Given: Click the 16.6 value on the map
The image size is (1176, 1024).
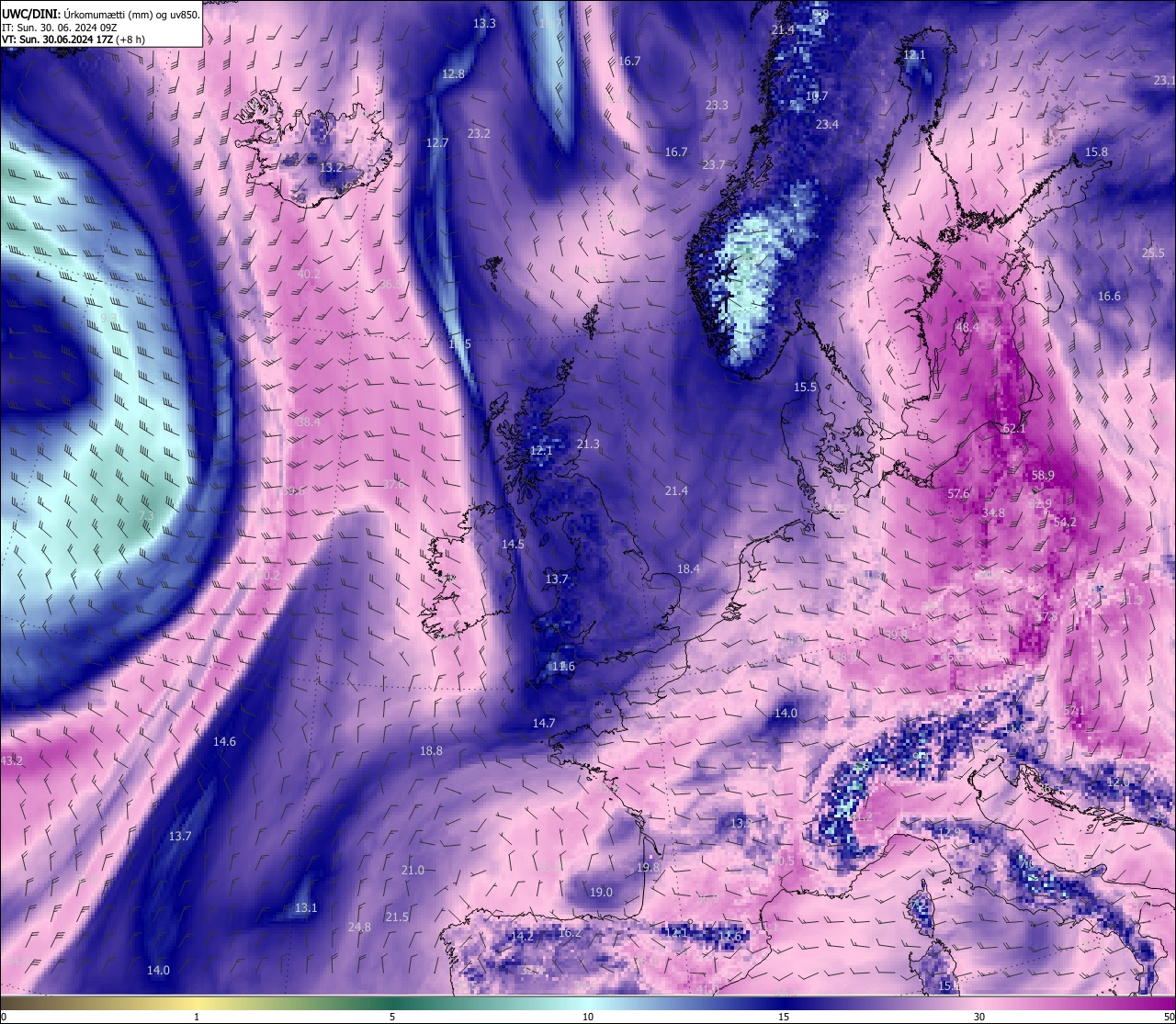Looking at the screenshot, I should pyautogui.click(x=1109, y=297).
